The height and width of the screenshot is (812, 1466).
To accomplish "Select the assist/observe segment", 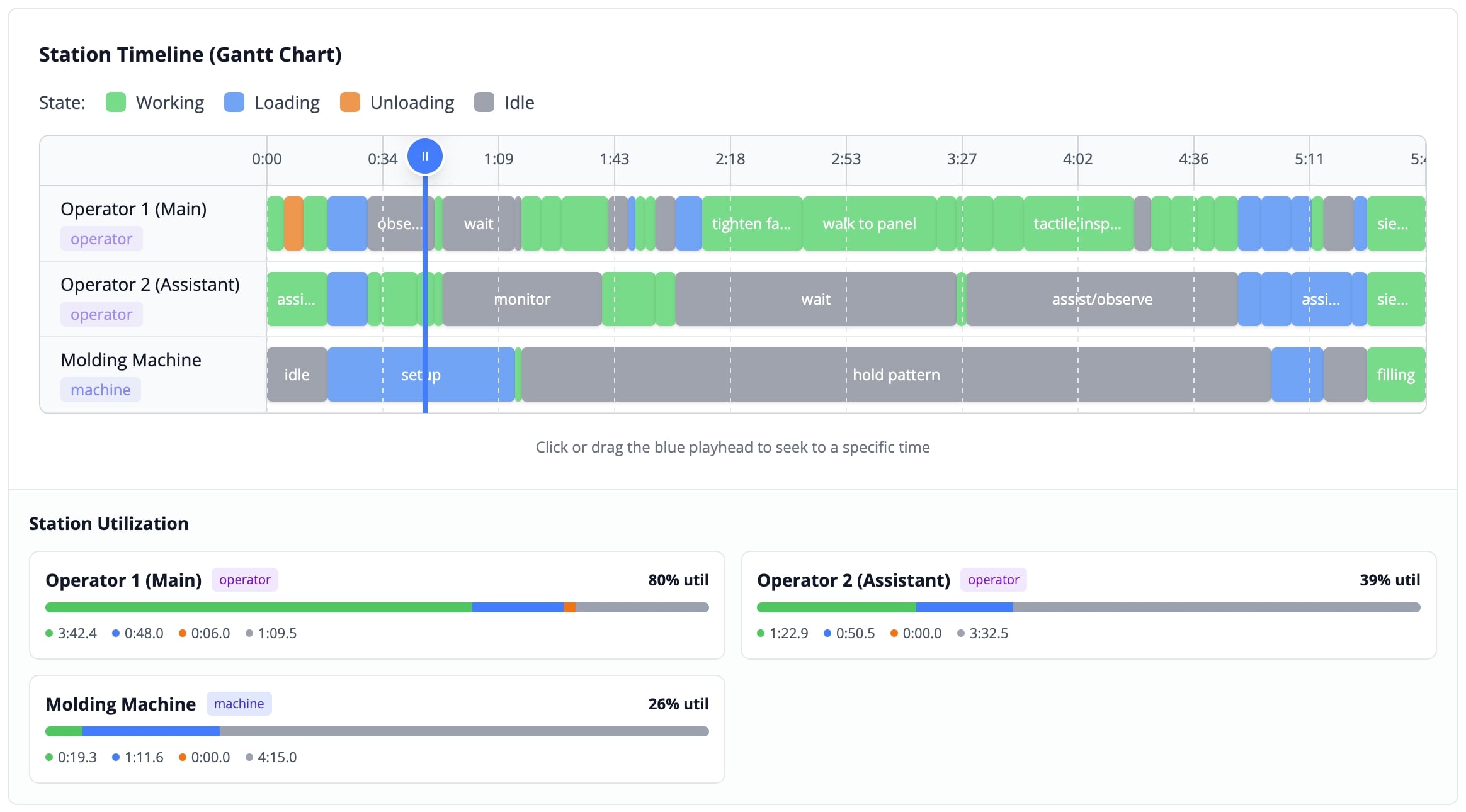I will point(1102,299).
